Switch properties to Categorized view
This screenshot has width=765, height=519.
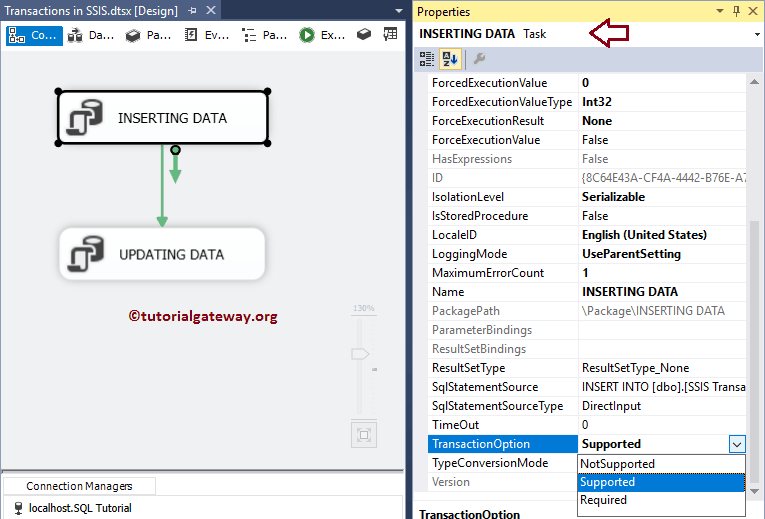point(427,59)
